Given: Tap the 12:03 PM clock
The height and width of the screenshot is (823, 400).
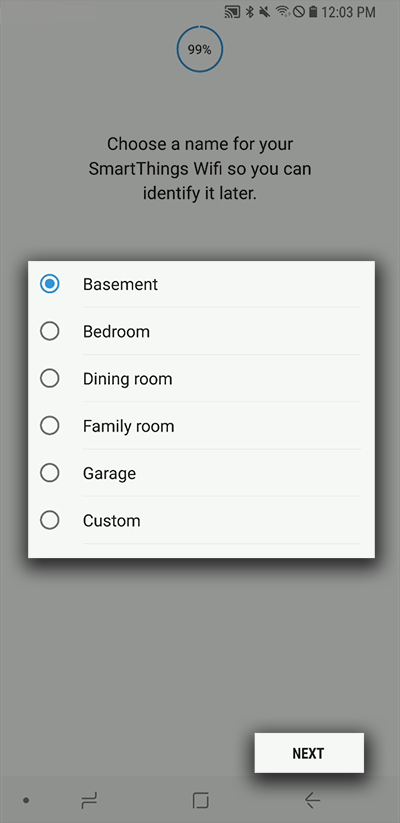Looking at the screenshot, I should [x=349, y=12].
